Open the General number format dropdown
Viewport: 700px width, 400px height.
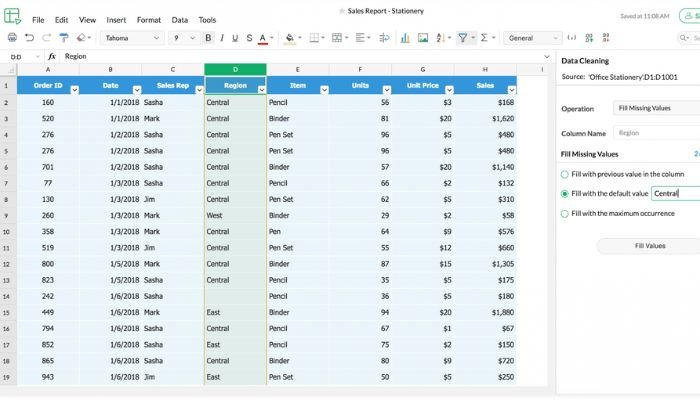[532, 38]
